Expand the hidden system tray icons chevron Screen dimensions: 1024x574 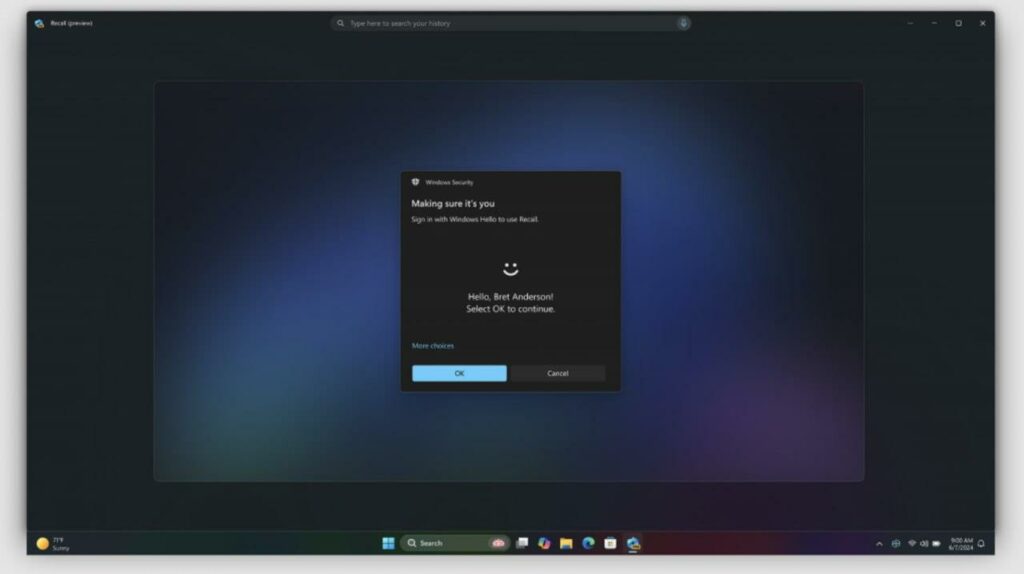click(879, 543)
